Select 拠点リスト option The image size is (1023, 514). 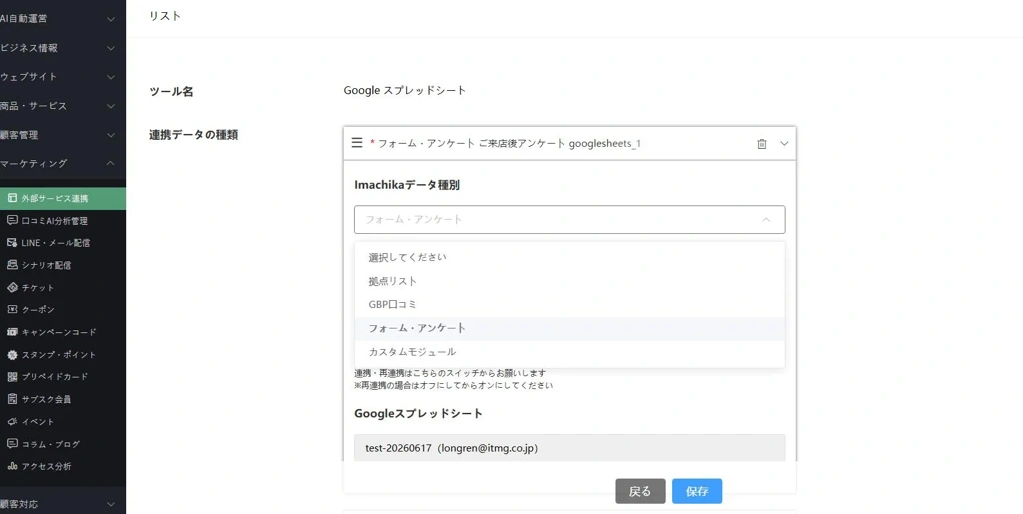pyautogui.click(x=570, y=281)
